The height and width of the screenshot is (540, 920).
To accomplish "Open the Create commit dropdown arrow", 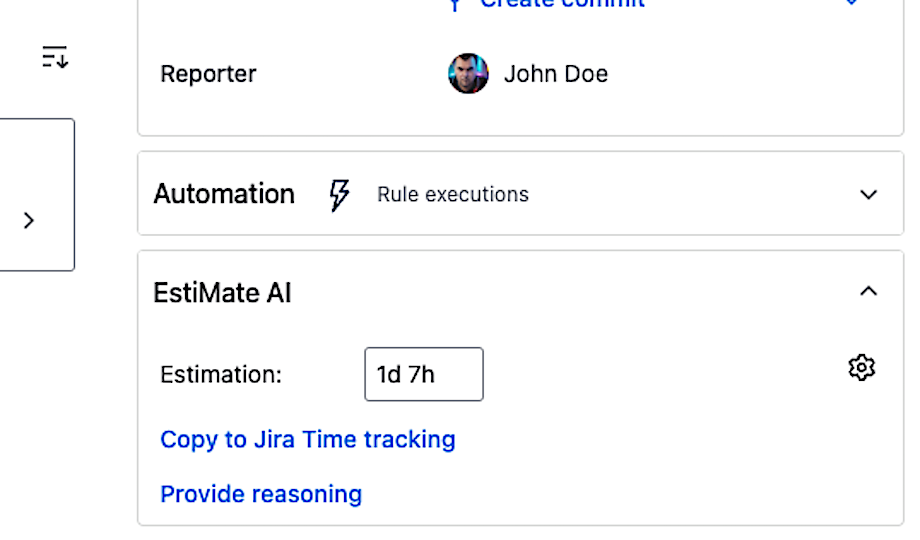I will coord(851,3).
